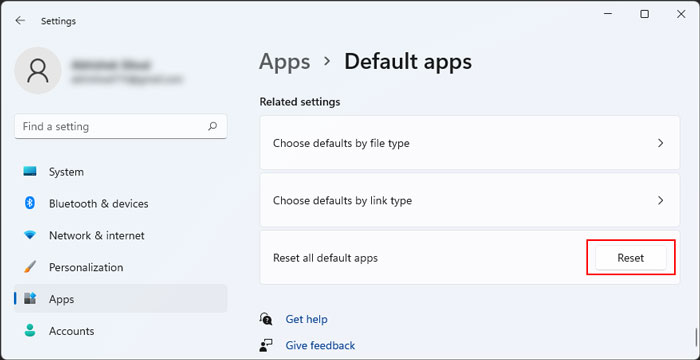Image resolution: width=700 pixels, height=360 pixels.
Task: Open Network & internet settings
Action: [121, 235]
